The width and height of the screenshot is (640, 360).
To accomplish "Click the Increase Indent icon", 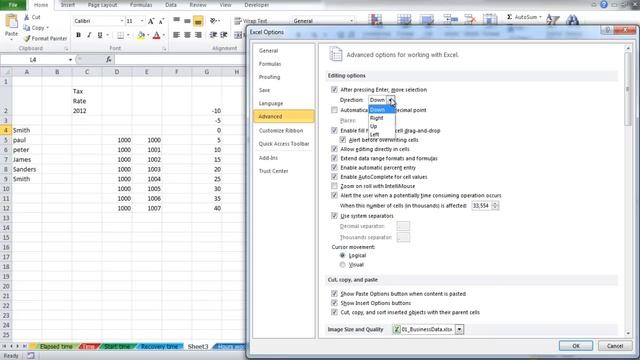I will [224, 36].
